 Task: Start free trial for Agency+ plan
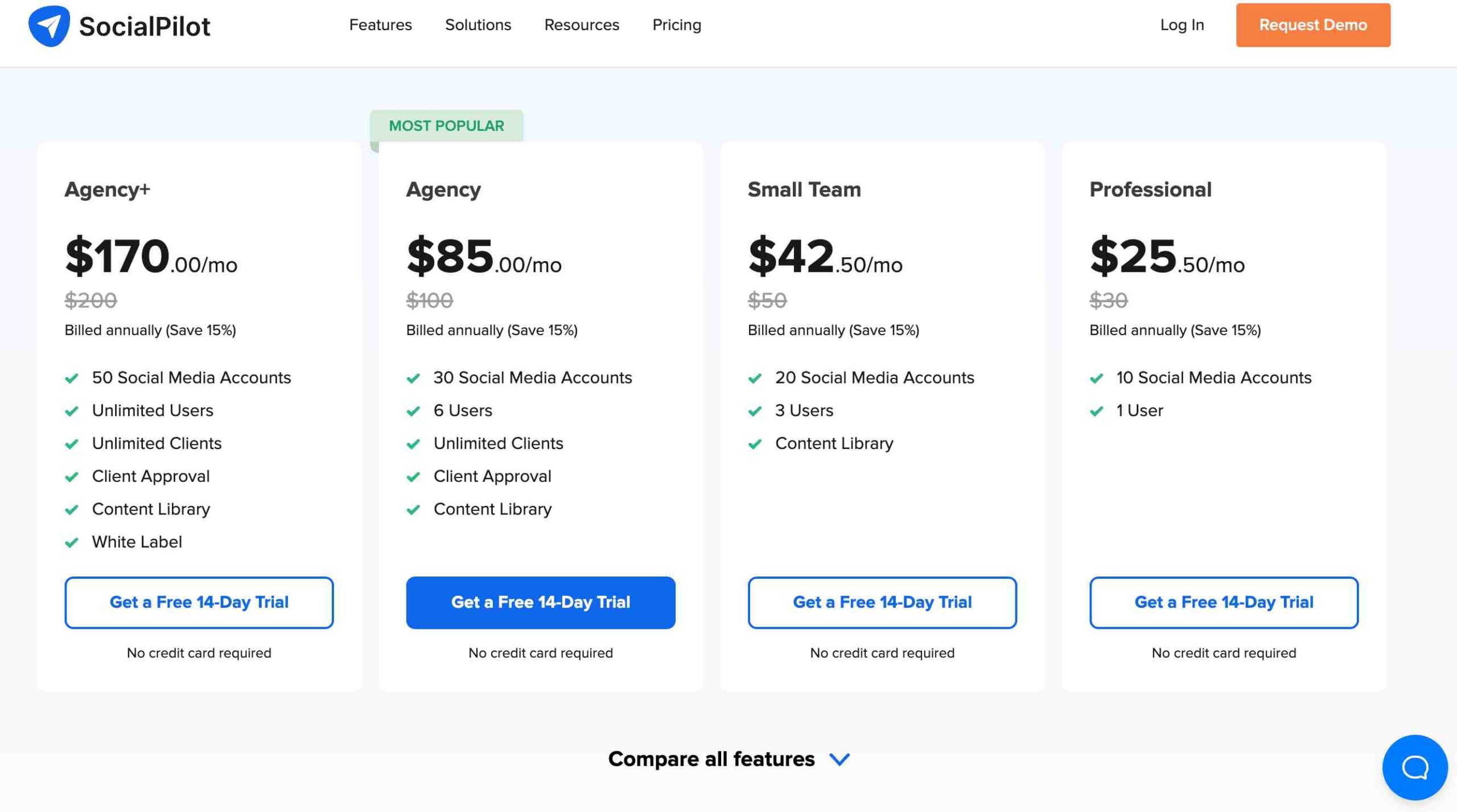pyautogui.click(x=199, y=602)
